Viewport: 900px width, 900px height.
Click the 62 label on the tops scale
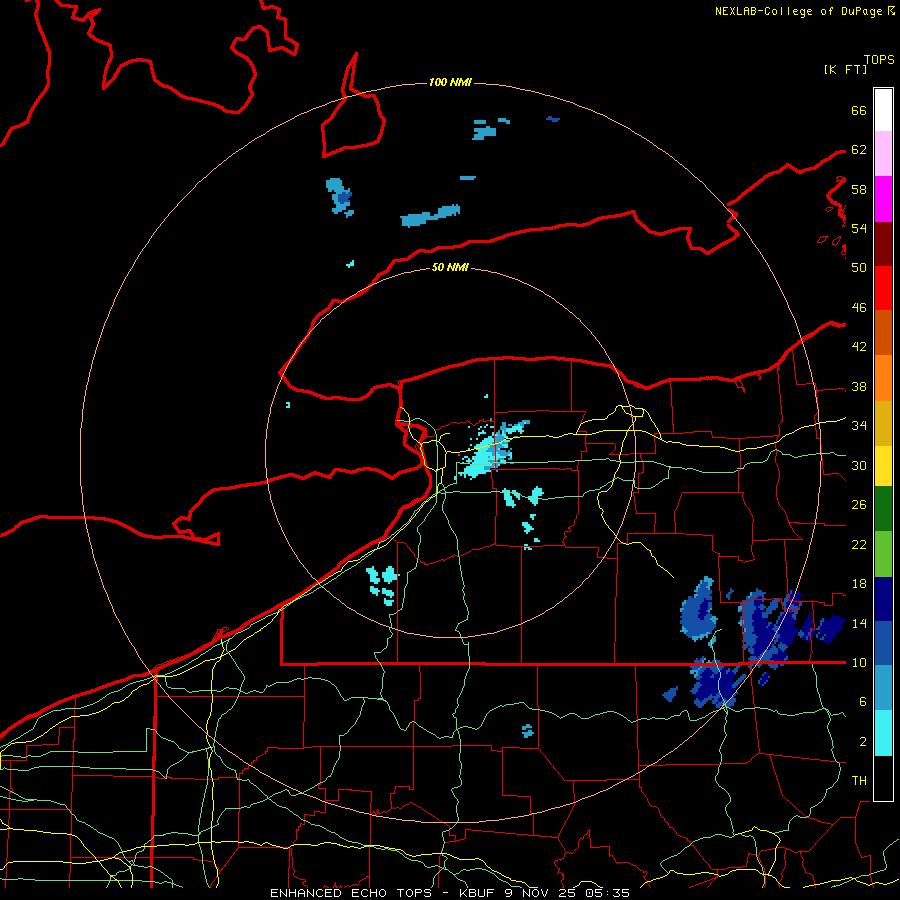pyautogui.click(x=859, y=150)
